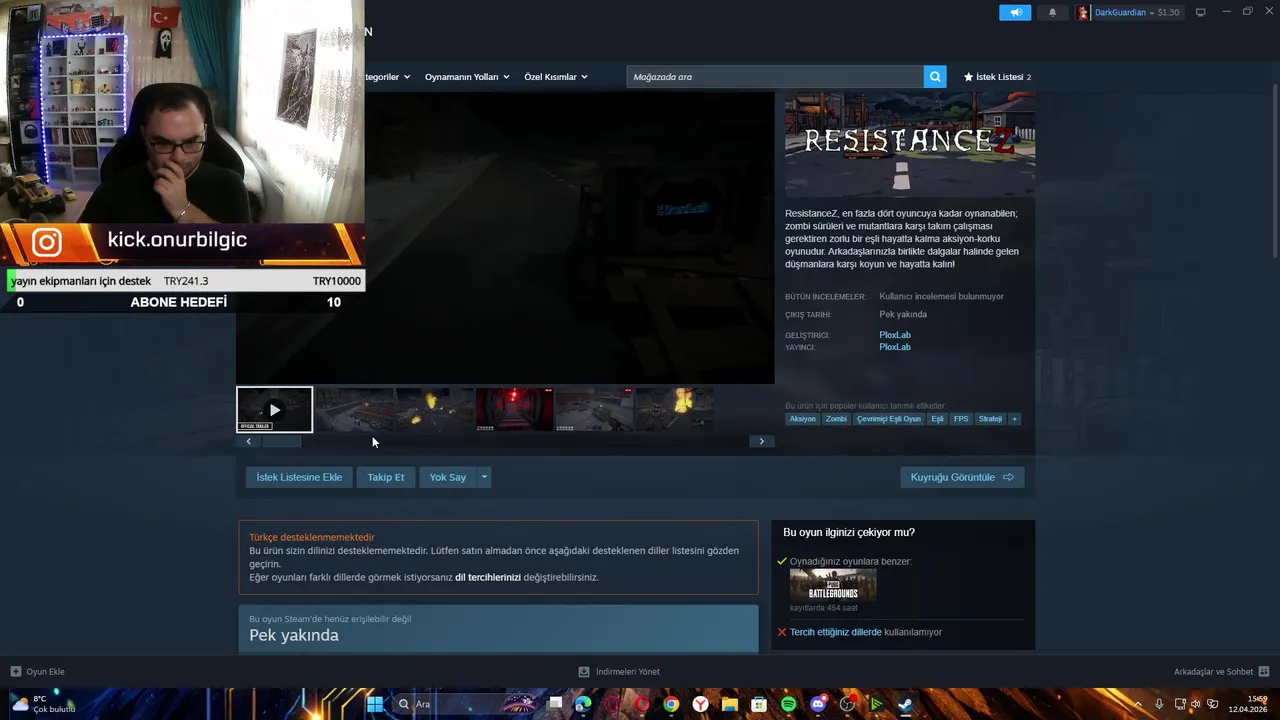Open the Tercih ettiğiniz dillerde link

point(836,632)
